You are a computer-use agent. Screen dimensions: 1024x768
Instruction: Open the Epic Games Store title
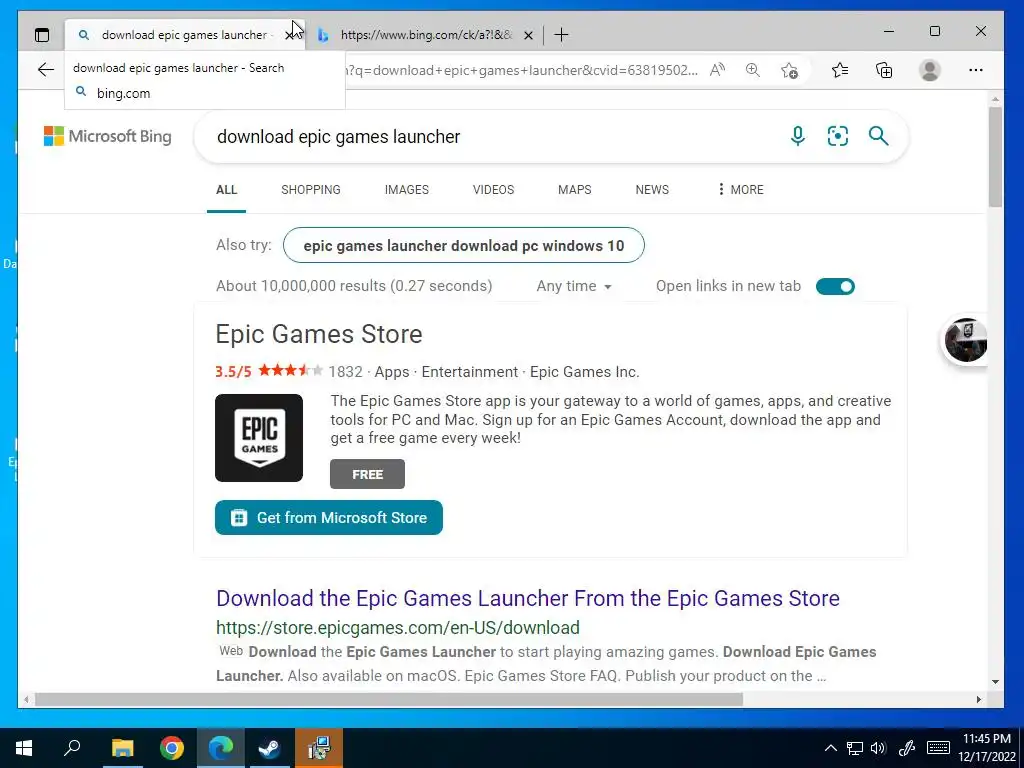(319, 334)
